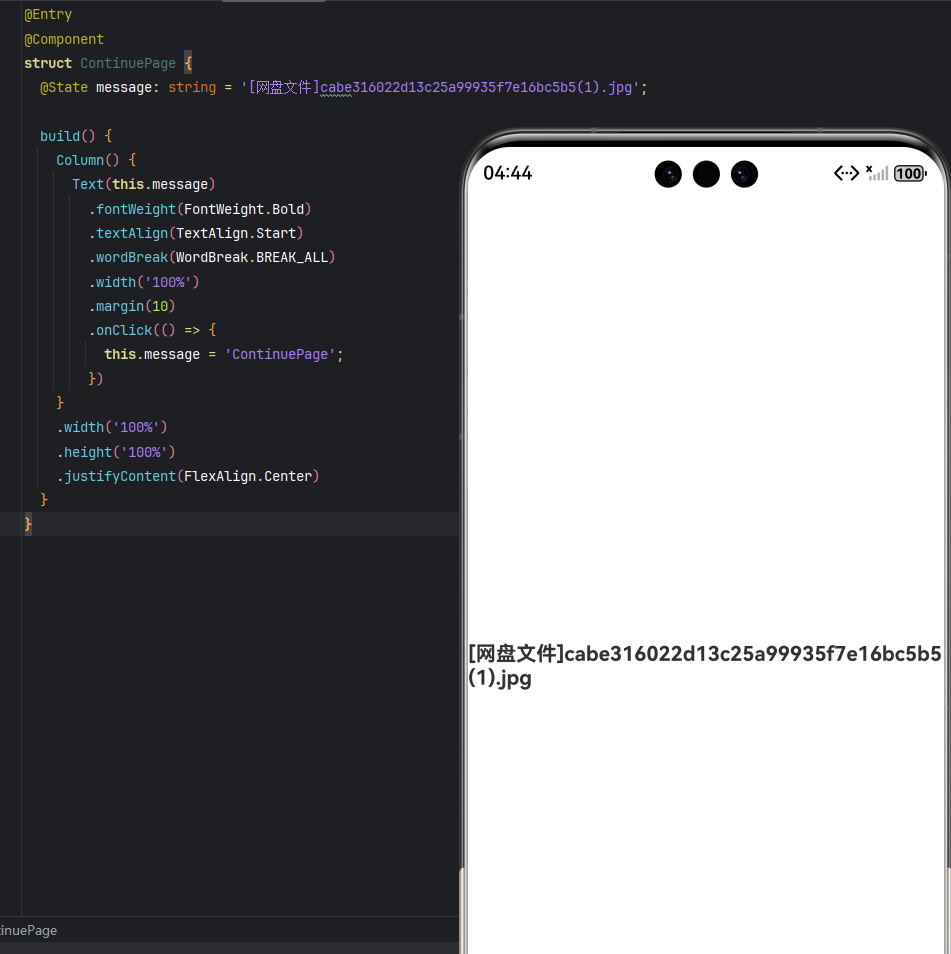This screenshot has height=954, width=951.
Task: Click the .fontWeight(FontWeight.Bold) line
Action: (x=200, y=209)
